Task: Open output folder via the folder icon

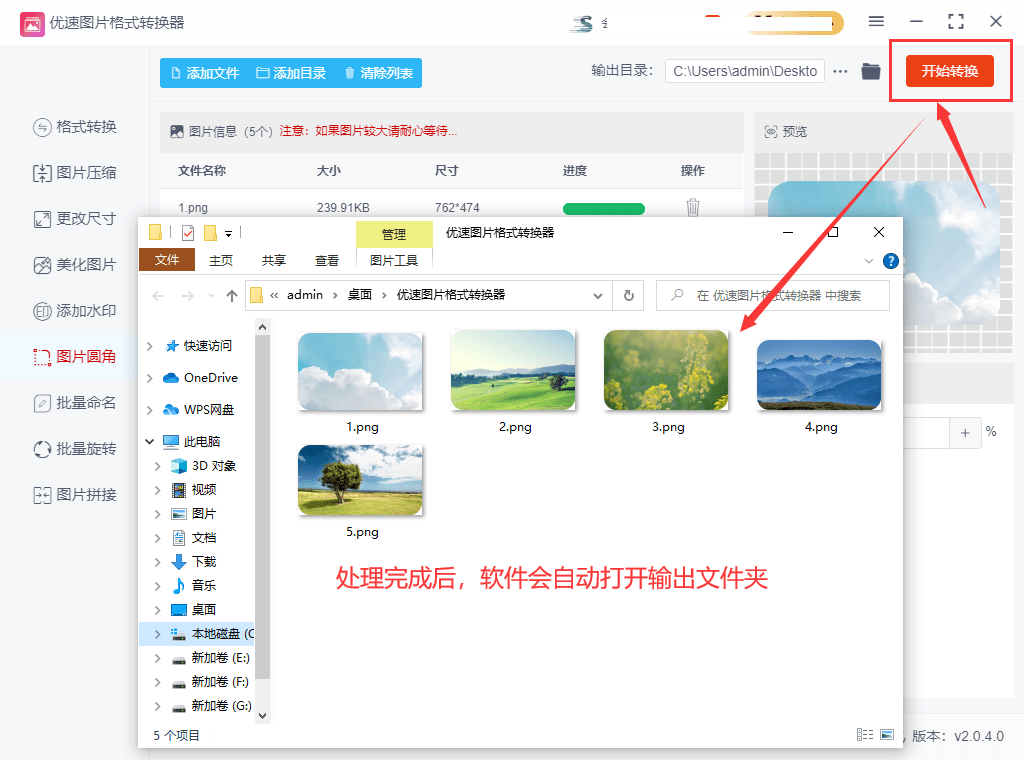Action: [x=870, y=72]
